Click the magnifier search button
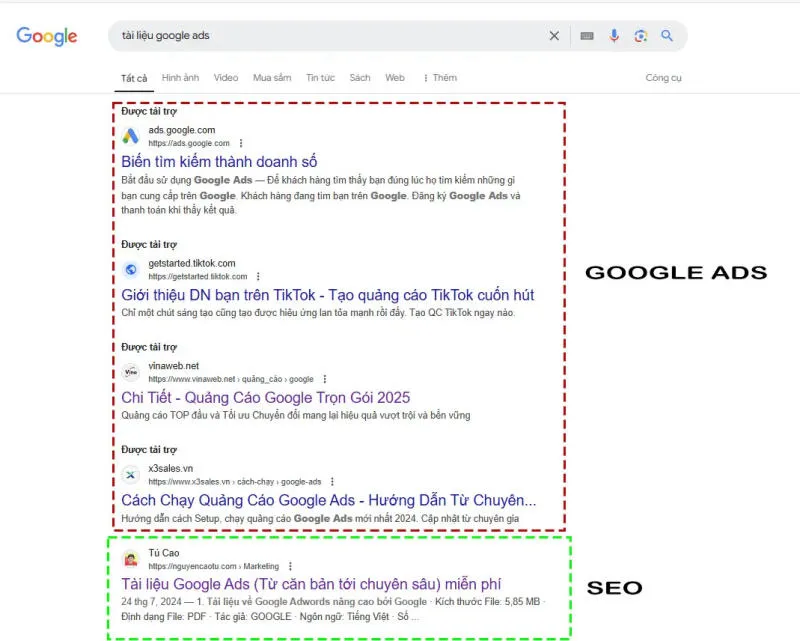Screen dimensions: 800x641 (667, 36)
